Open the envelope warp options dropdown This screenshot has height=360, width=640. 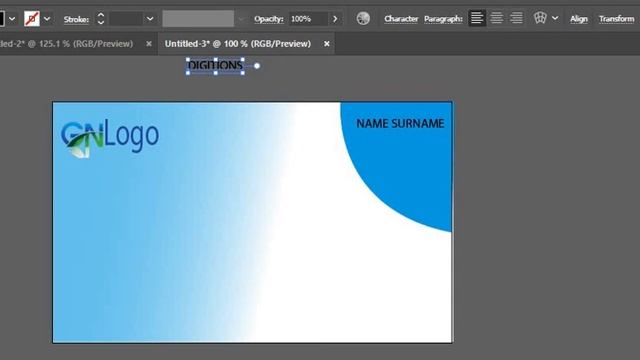pyautogui.click(x=555, y=18)
